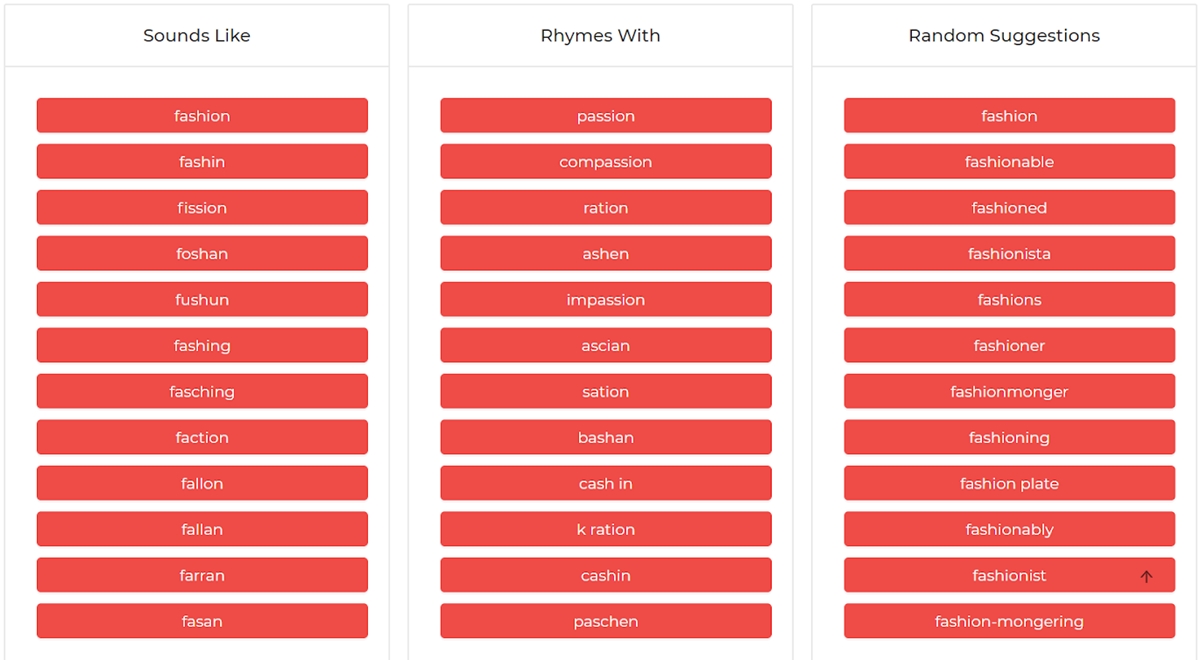Click the 'fashionable' suggestion button
This screenshot has width=1200, height=660.
[x=1009, y=162]
